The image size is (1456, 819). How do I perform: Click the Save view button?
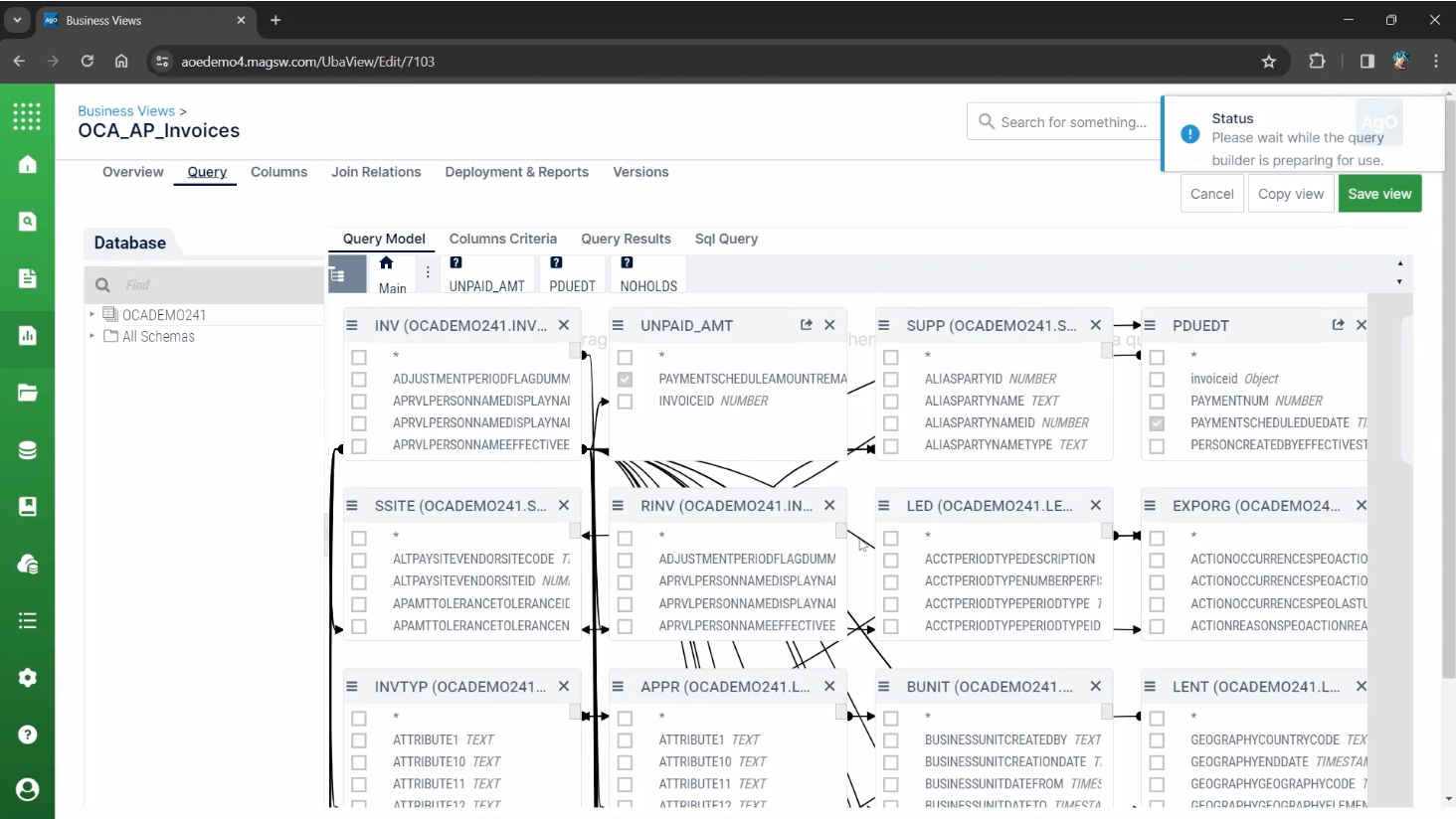(1378, 194)
